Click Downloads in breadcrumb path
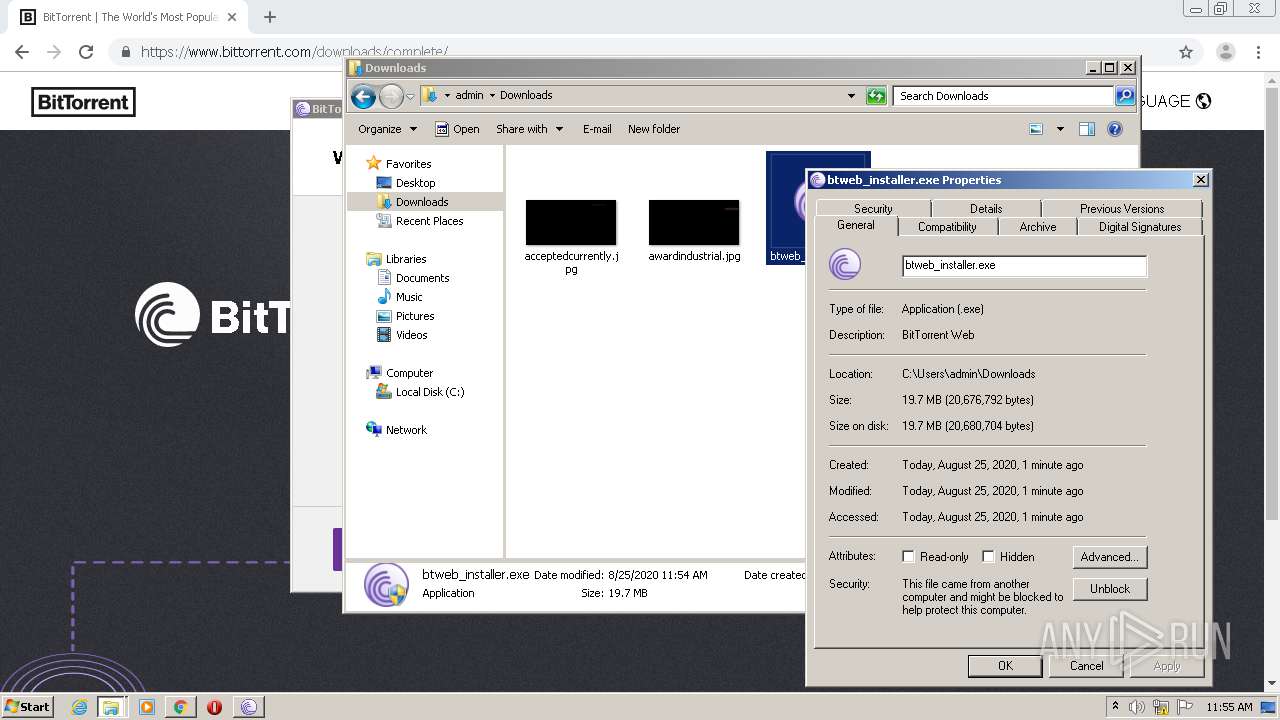Image resolution: width=1280 pixels, height=720 pixels. 526,96
